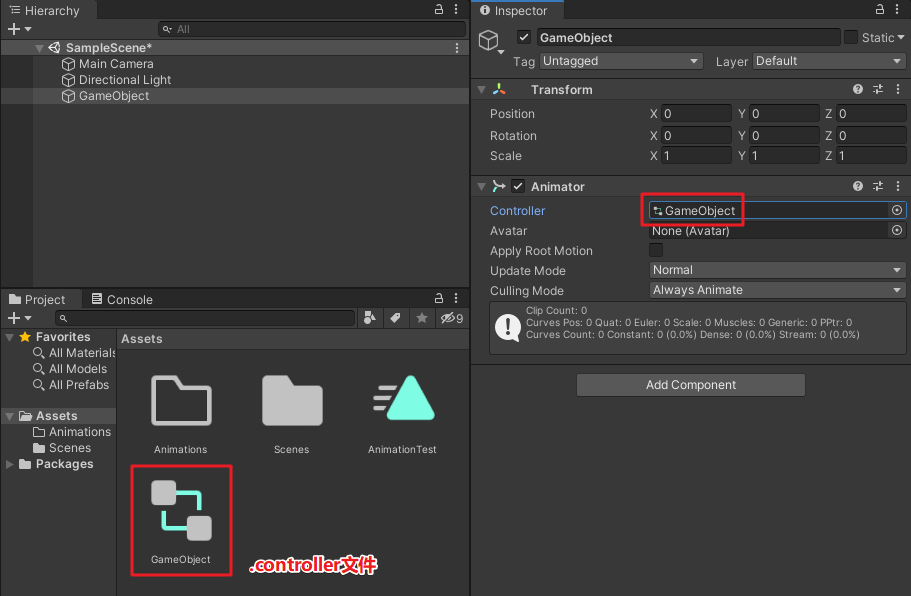Click the search by label icon
Viewport: 911px width, 596px height.
396,318
